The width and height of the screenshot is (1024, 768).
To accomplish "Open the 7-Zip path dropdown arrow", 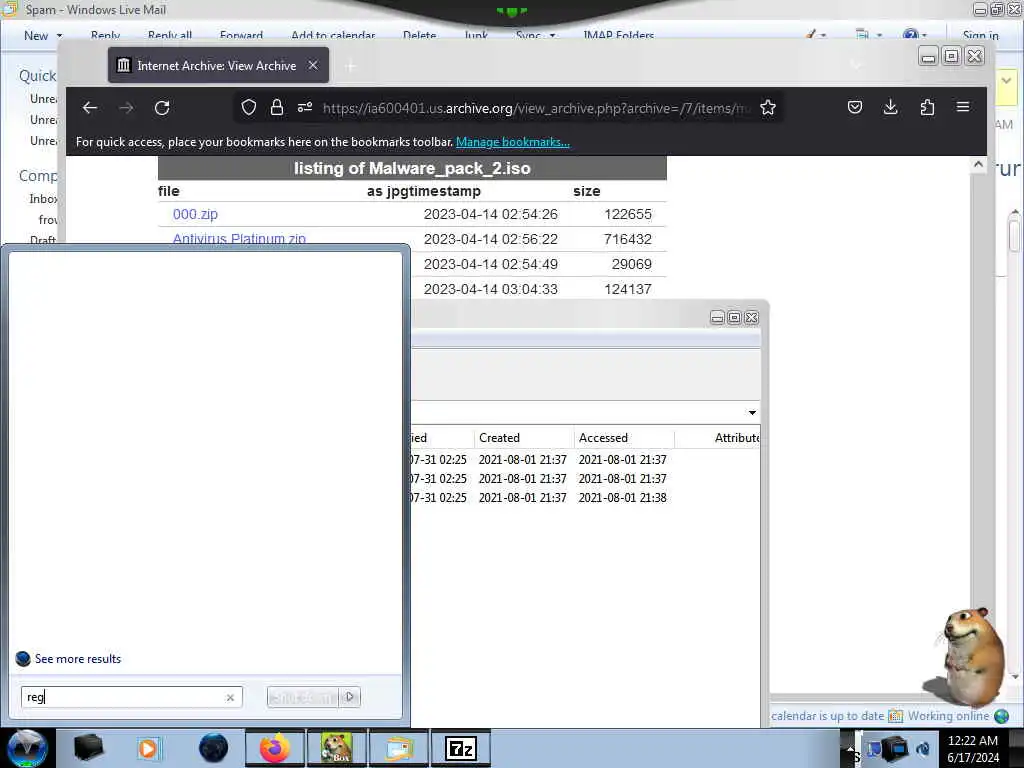I will coord(752,413).
